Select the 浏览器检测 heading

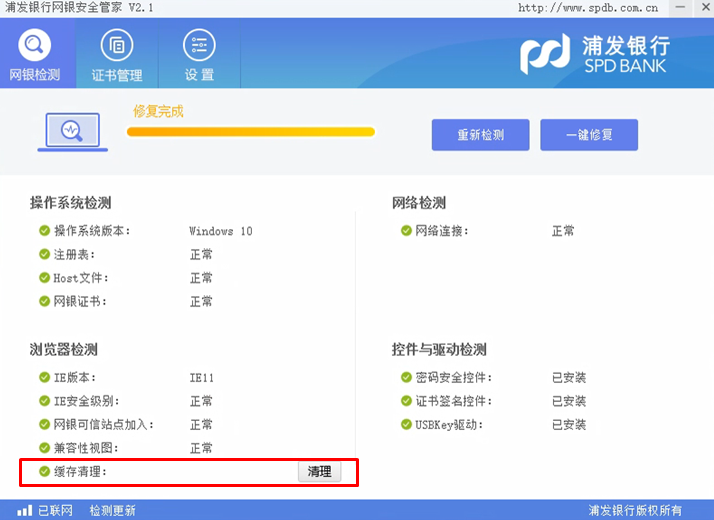[64, 350]
